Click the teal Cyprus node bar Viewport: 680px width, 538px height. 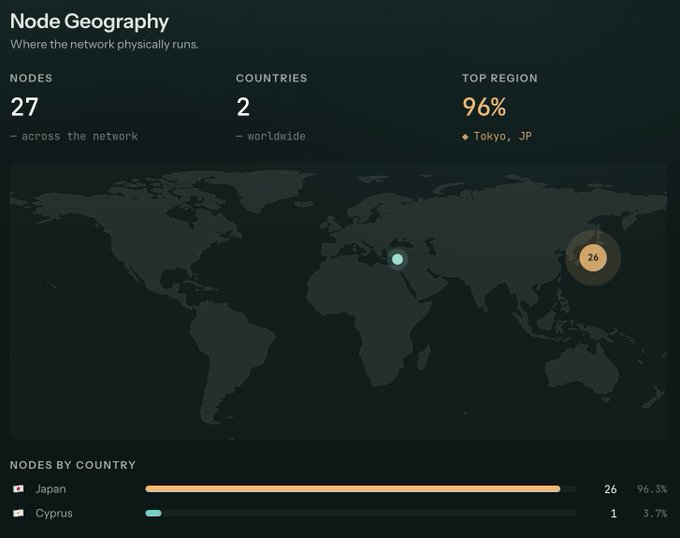pyautogui.click(x=154, y=513)
